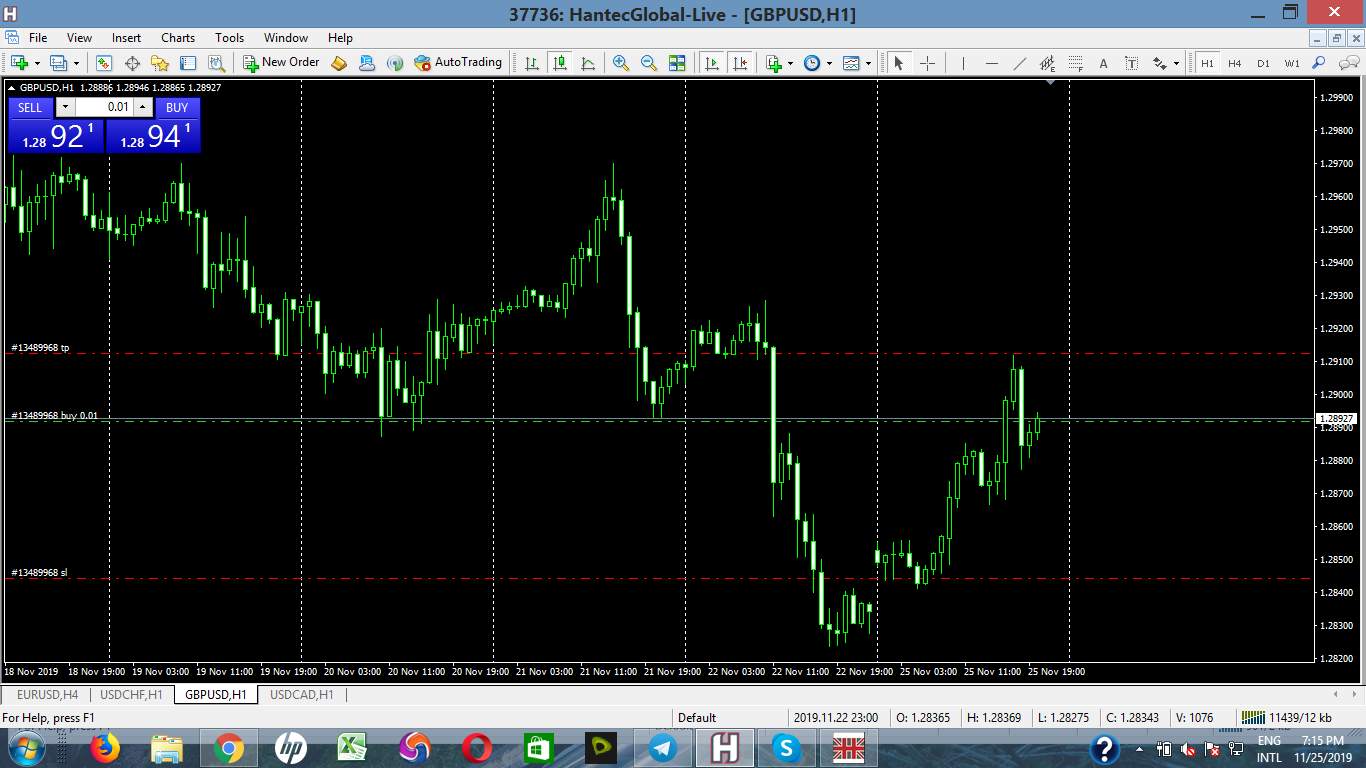1366x768 pixels.
Task: Switch to H4 timeframe button
Action: pyautogui.click(x=1235, y=63)
